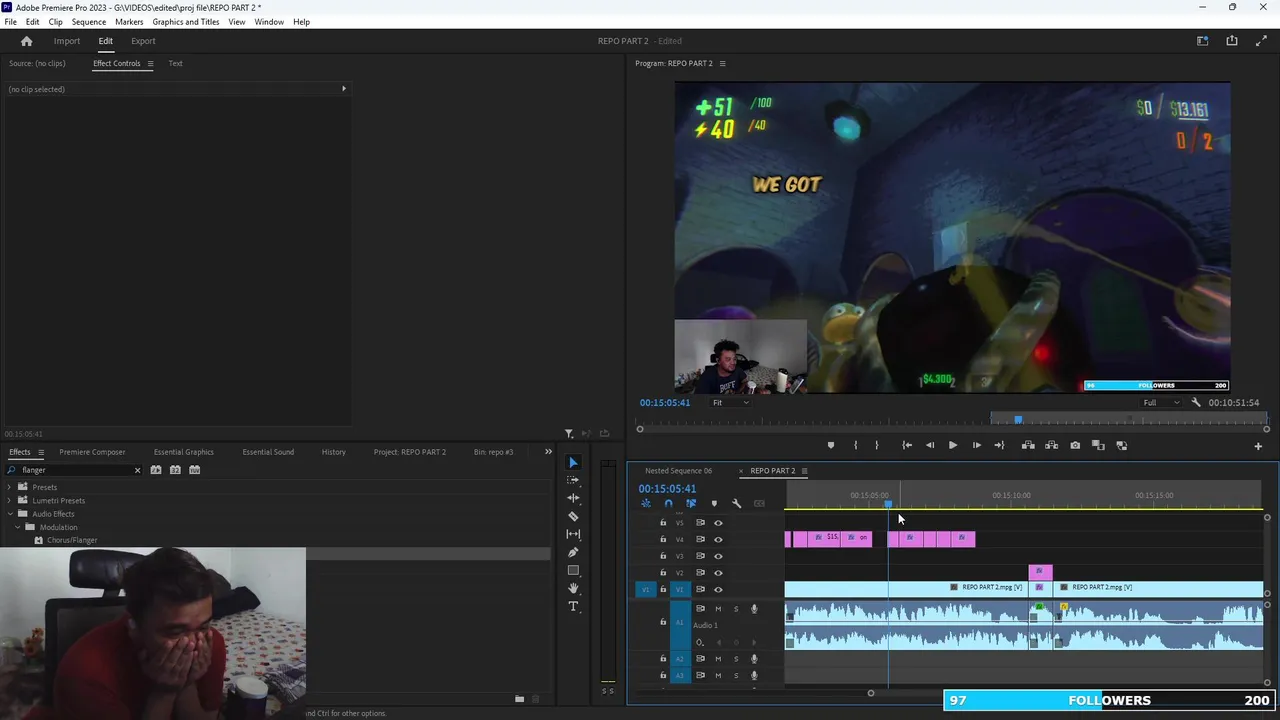The image size is (1280, 720).
Task: Export frame with camera icon
Action: point(1075,445)
